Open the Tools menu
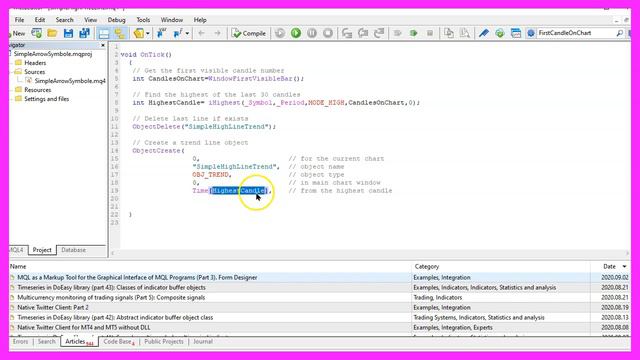 click(143, 20)
